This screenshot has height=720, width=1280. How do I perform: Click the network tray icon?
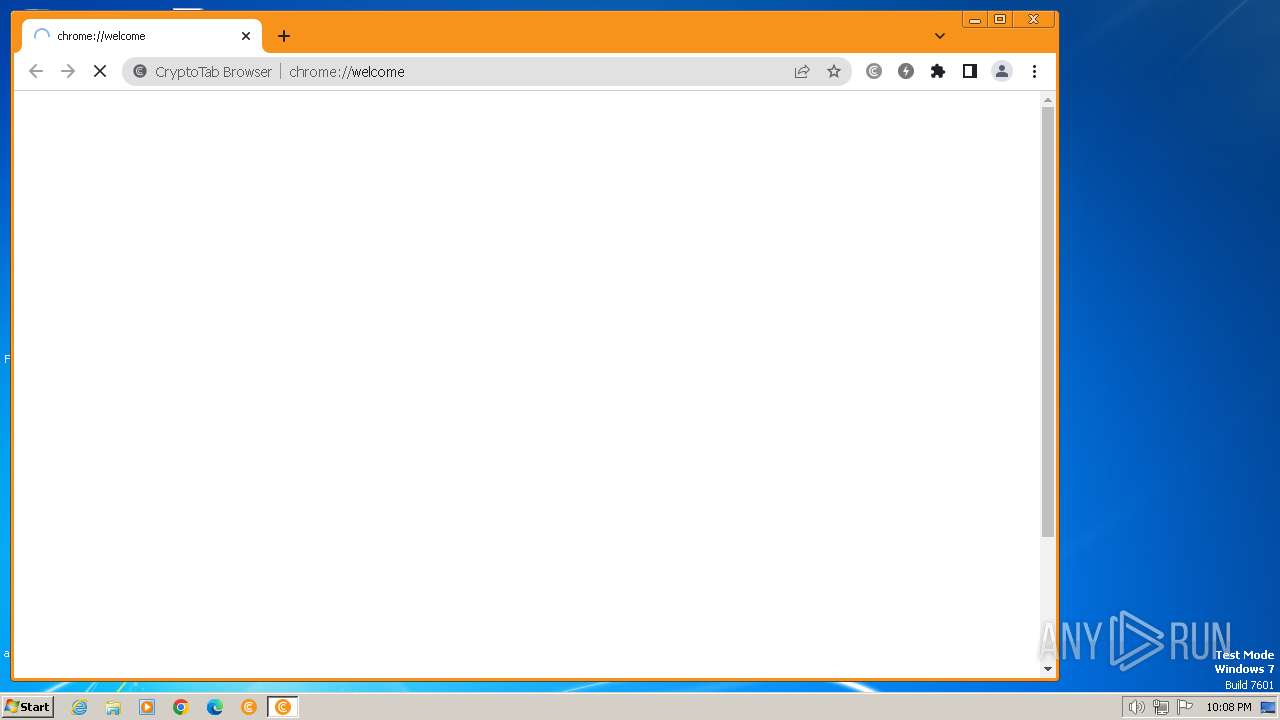coord(1161,707)
